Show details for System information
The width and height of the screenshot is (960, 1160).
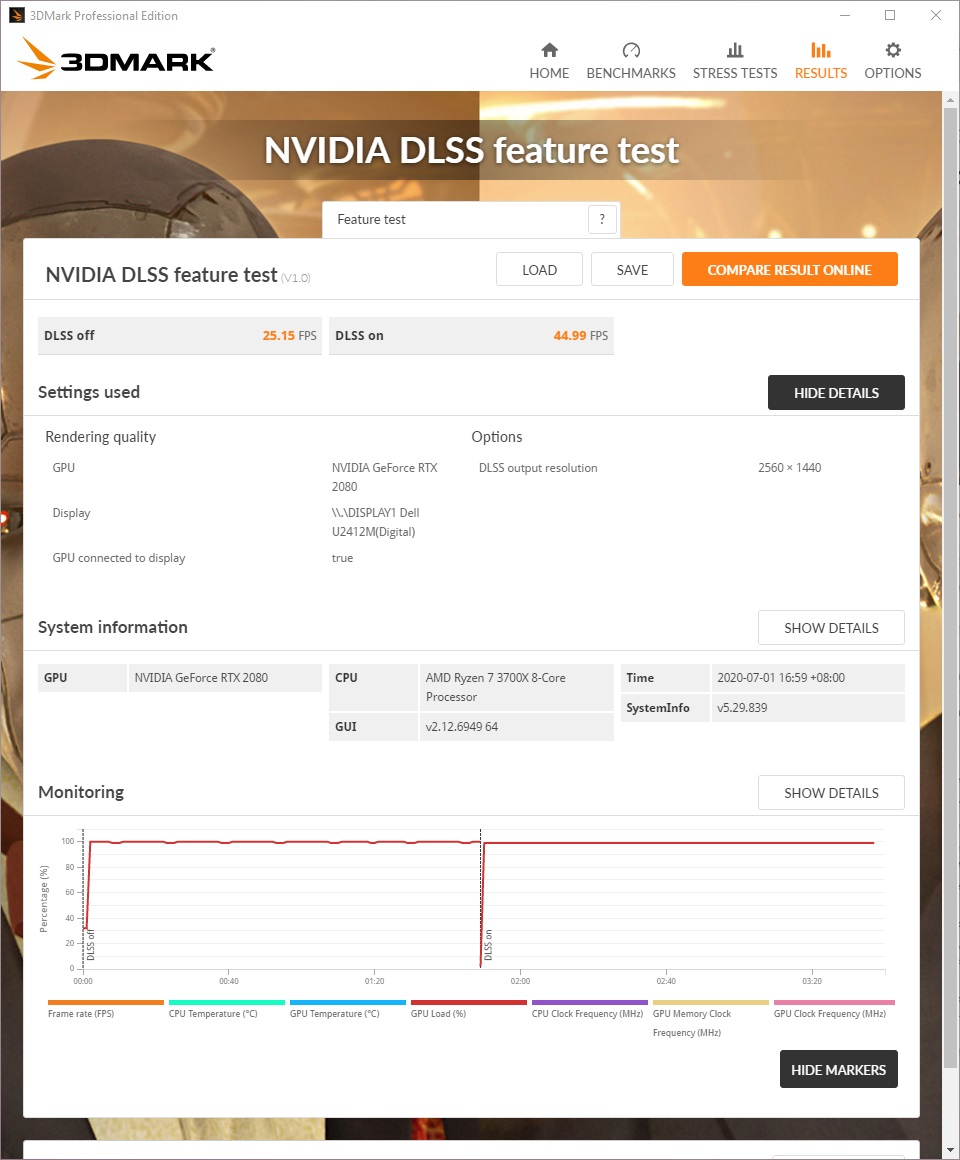(831, 627)
